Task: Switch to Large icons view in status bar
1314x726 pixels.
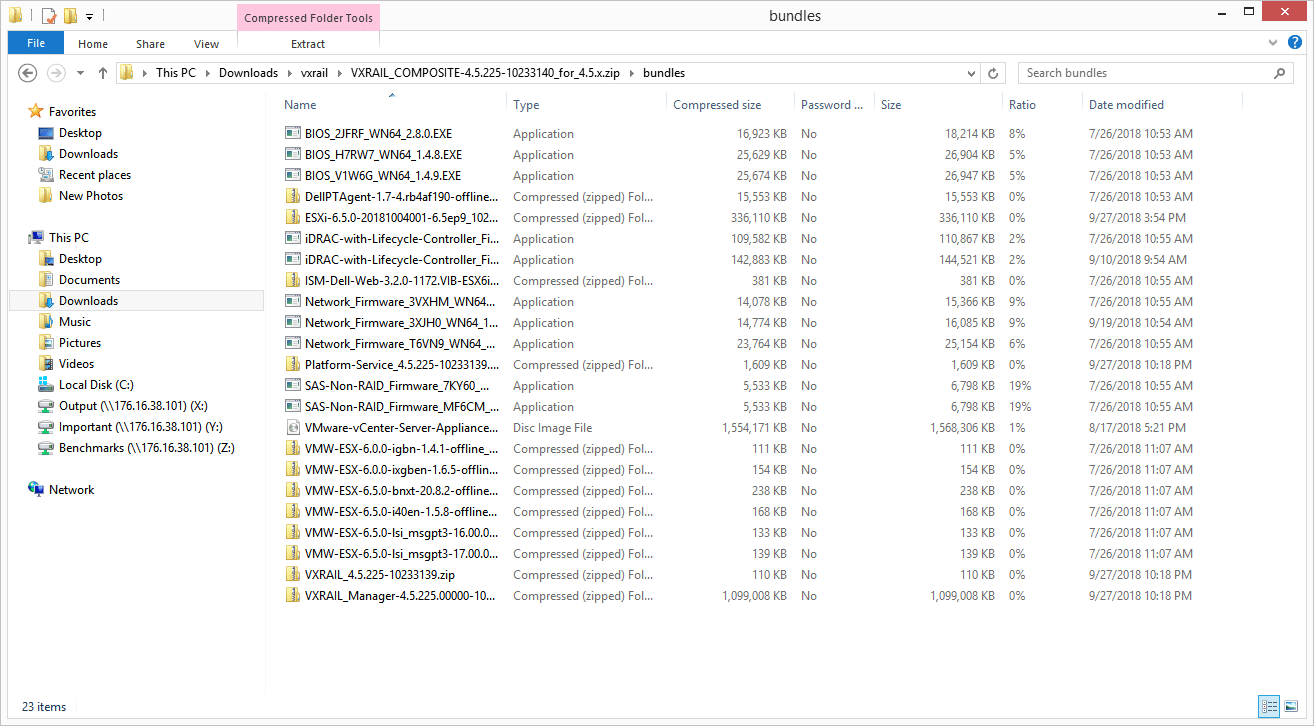Action: click(x=1291, y=706)
